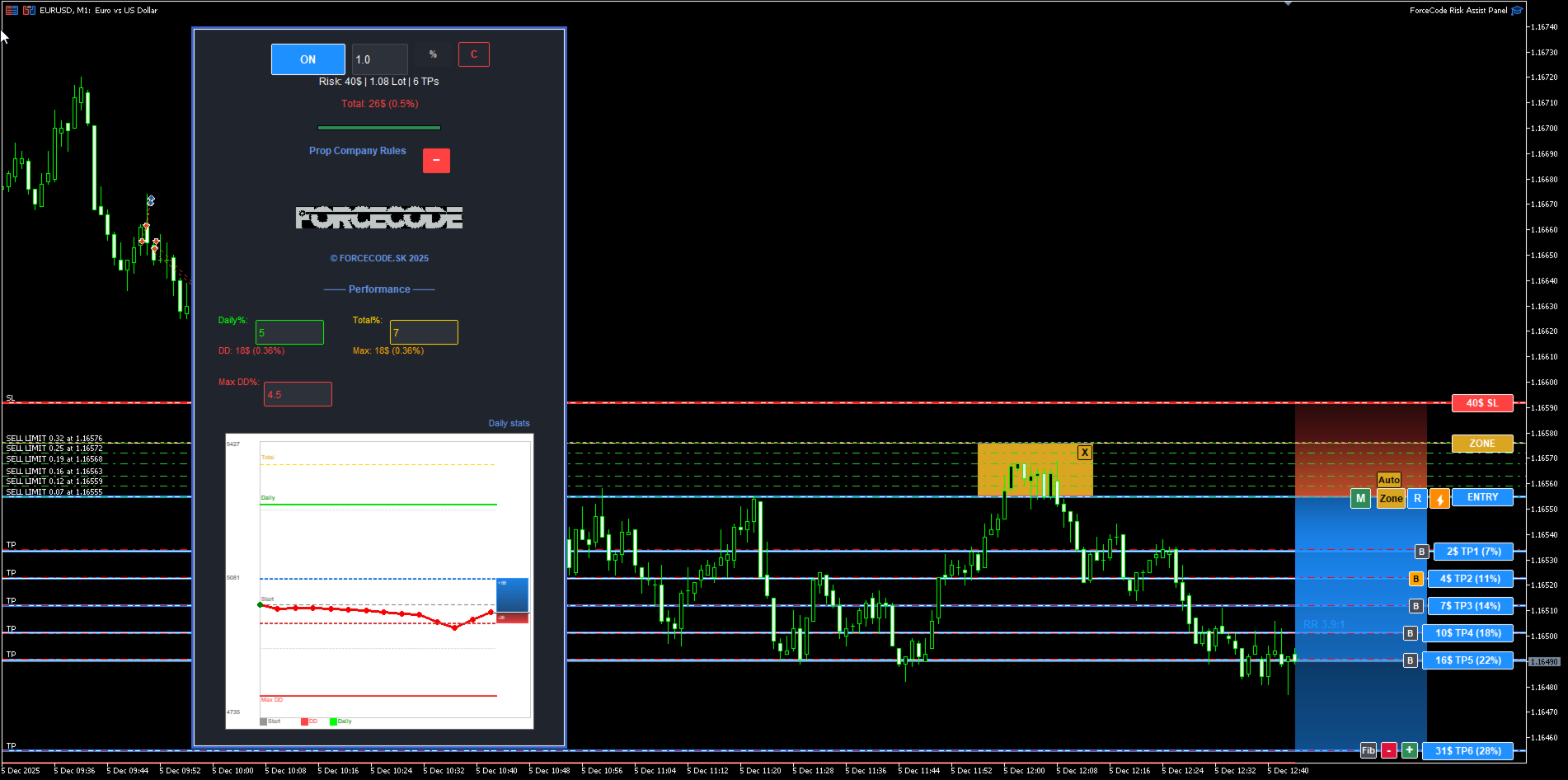
Task: Click the green M button near ENTRY
Action: (1360, 499)
